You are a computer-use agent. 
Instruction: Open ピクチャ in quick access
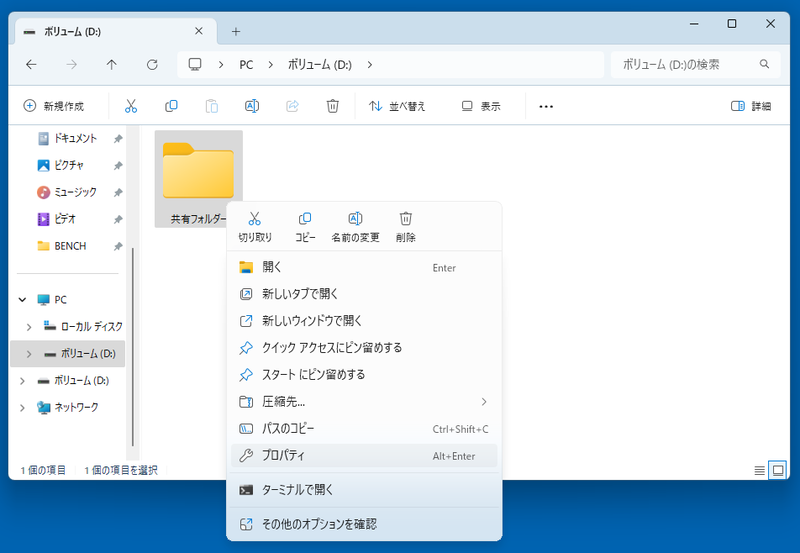coord(68,165)
